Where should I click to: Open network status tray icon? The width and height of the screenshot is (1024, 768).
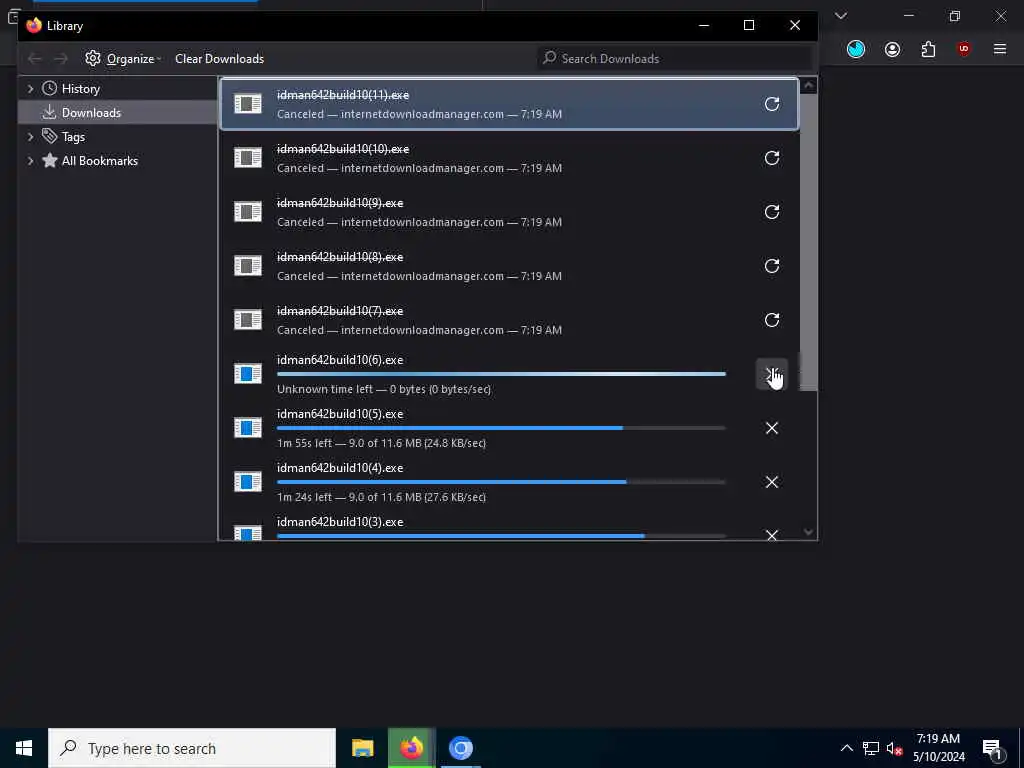(x=871, y=748)
